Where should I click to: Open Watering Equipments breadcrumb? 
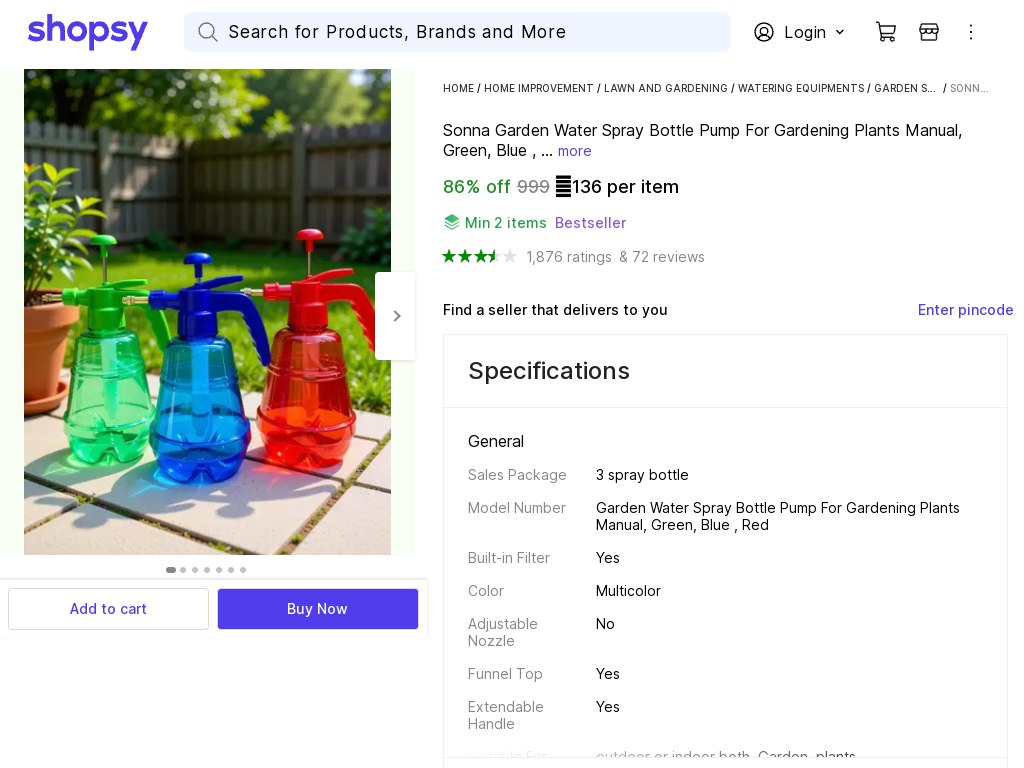801,89
